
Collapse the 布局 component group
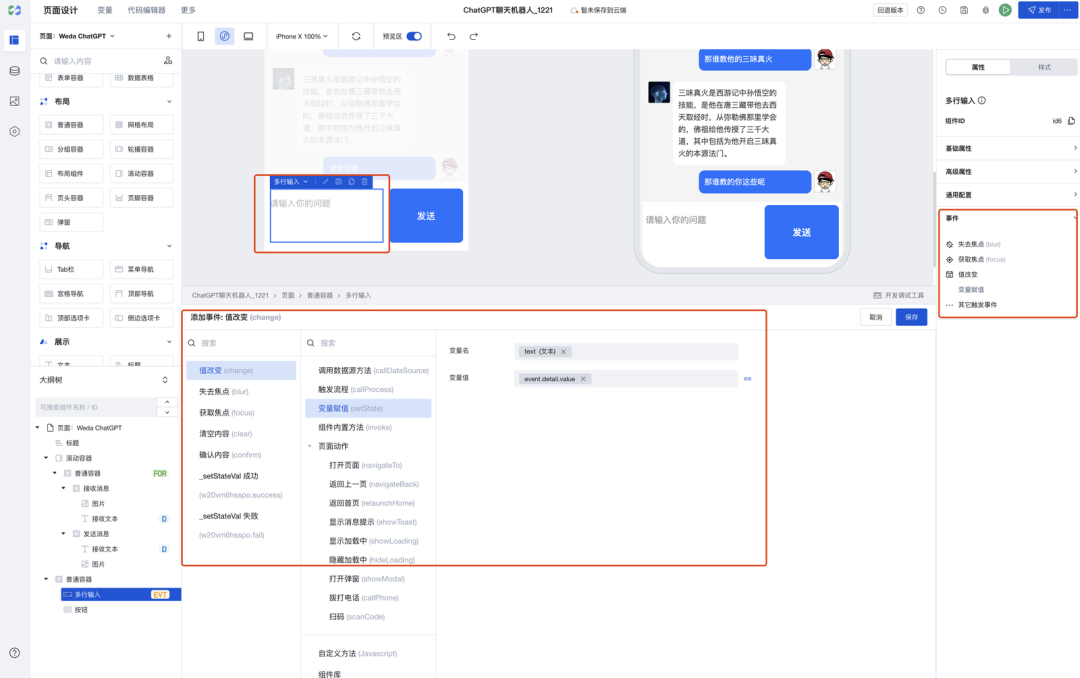169,101
